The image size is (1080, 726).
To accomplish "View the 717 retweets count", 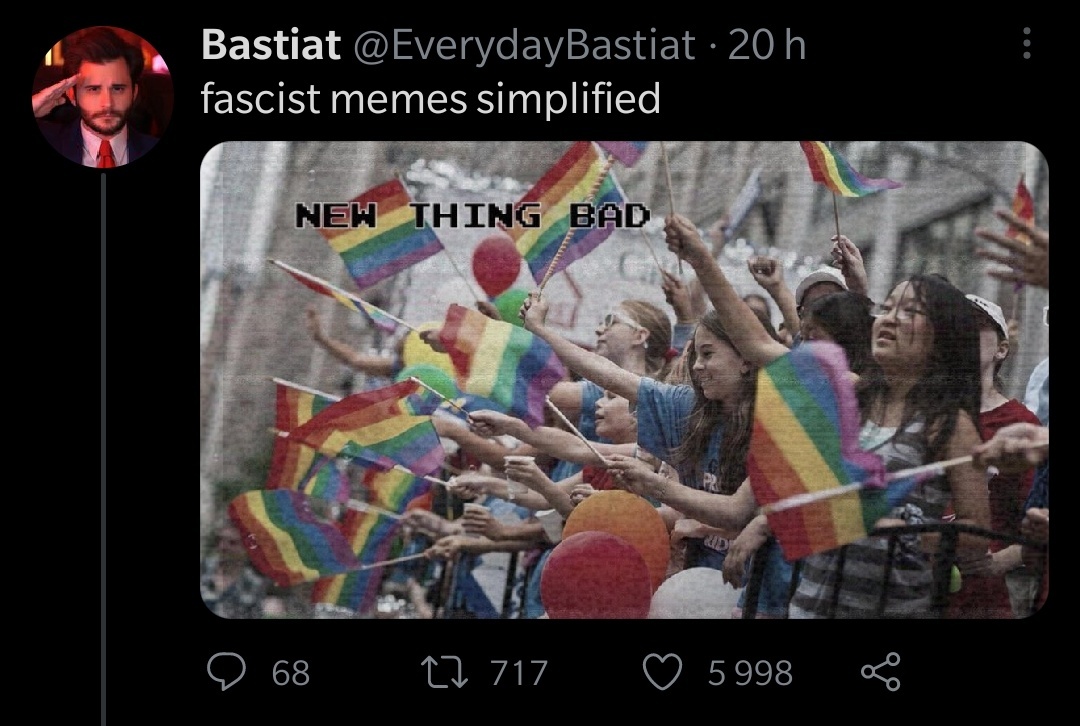I will point(519,673).
